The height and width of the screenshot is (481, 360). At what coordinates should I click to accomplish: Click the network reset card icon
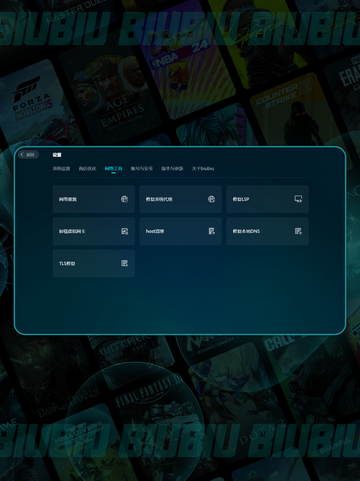tap(124, 199)
